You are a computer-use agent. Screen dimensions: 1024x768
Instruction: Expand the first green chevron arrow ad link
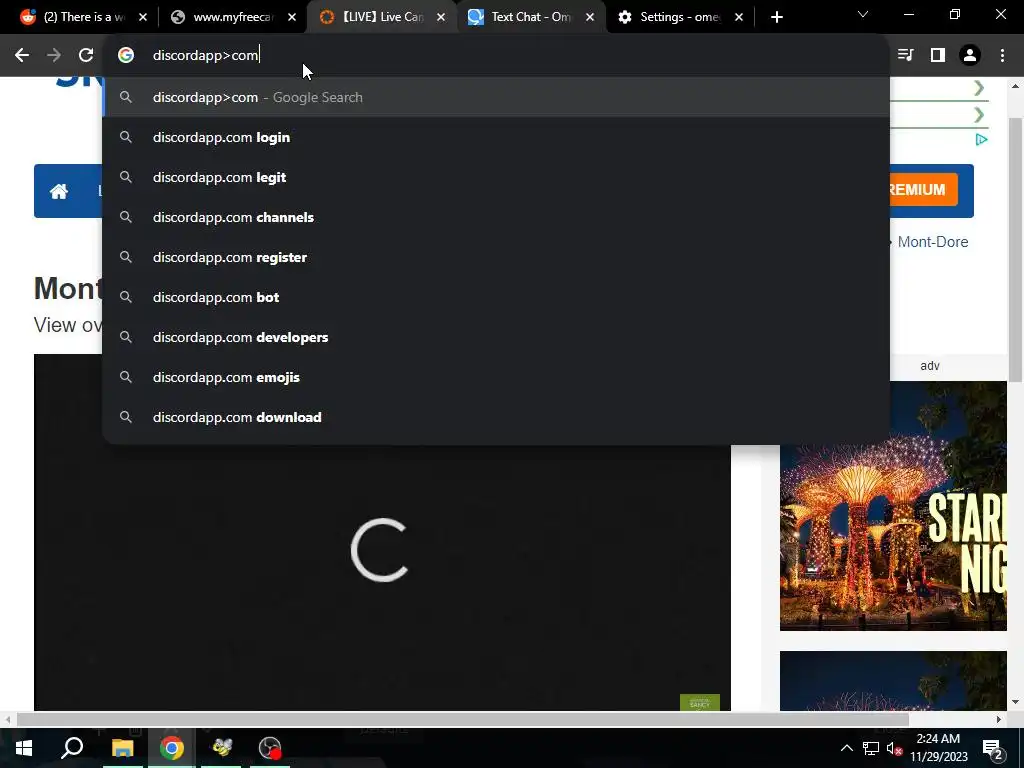(978, 88)
